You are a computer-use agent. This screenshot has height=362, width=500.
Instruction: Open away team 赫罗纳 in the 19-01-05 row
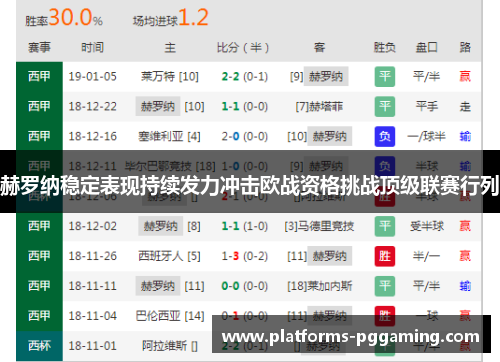tap(326, 77)
